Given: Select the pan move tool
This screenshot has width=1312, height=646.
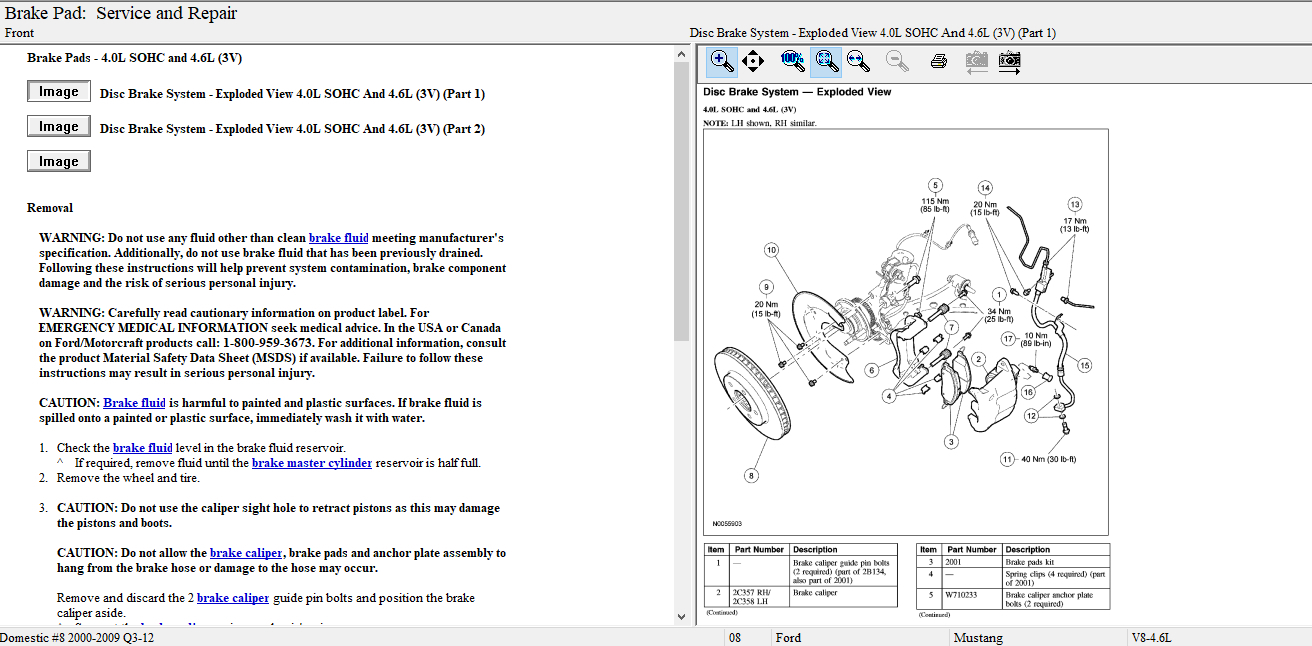Looking at the screenshot, I should [x=753, y=61].
